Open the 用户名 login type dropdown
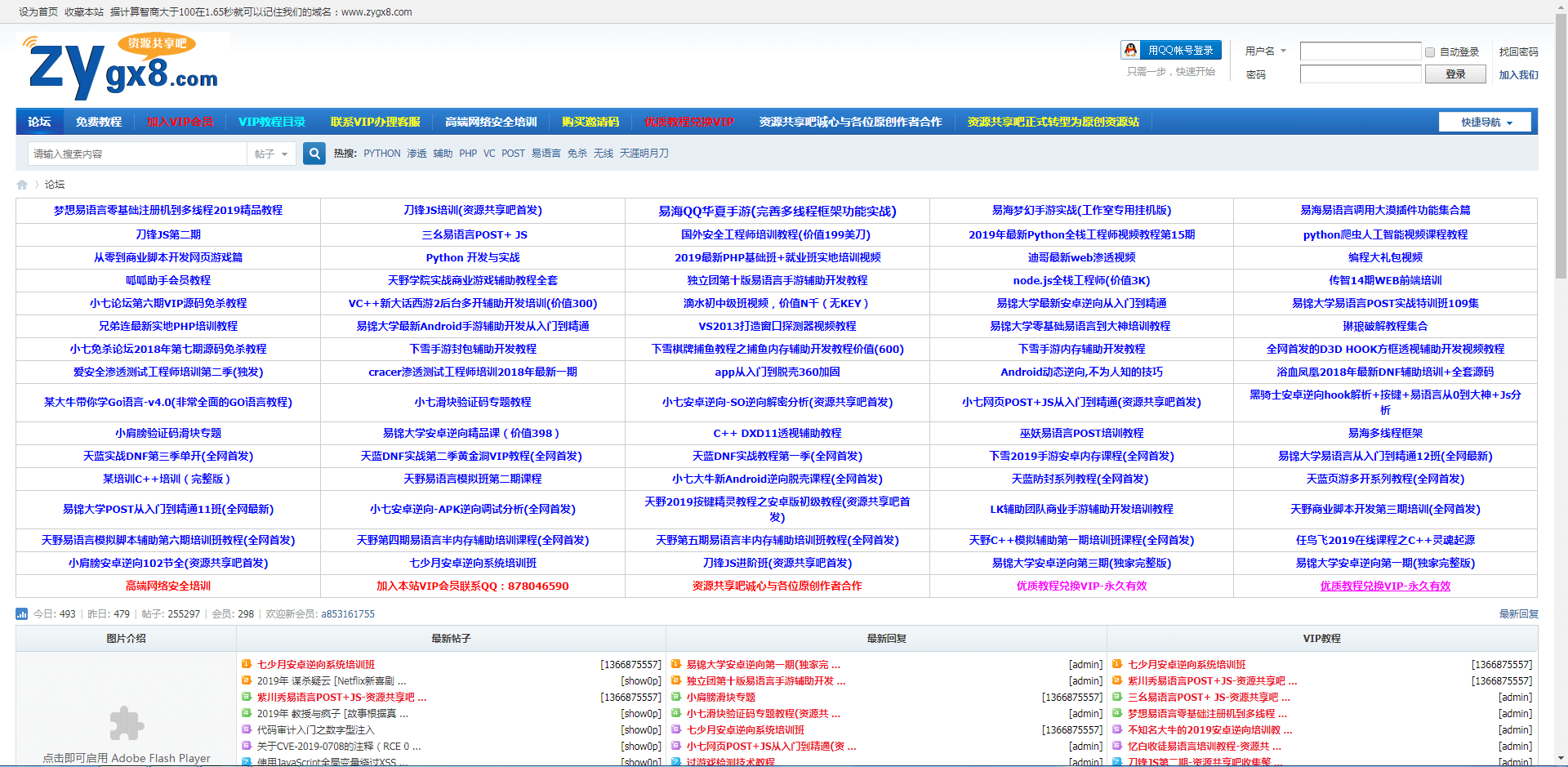This screenshot has height=767, width=1568. (1265, 51)
